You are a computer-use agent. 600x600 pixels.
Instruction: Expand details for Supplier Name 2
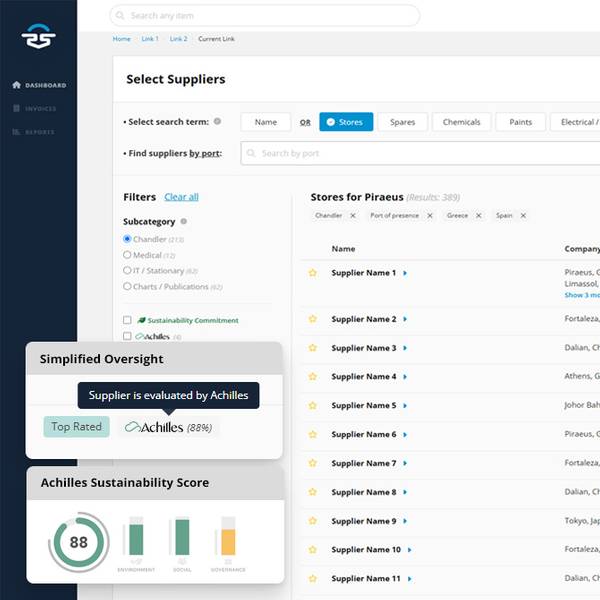coord(405,319)
